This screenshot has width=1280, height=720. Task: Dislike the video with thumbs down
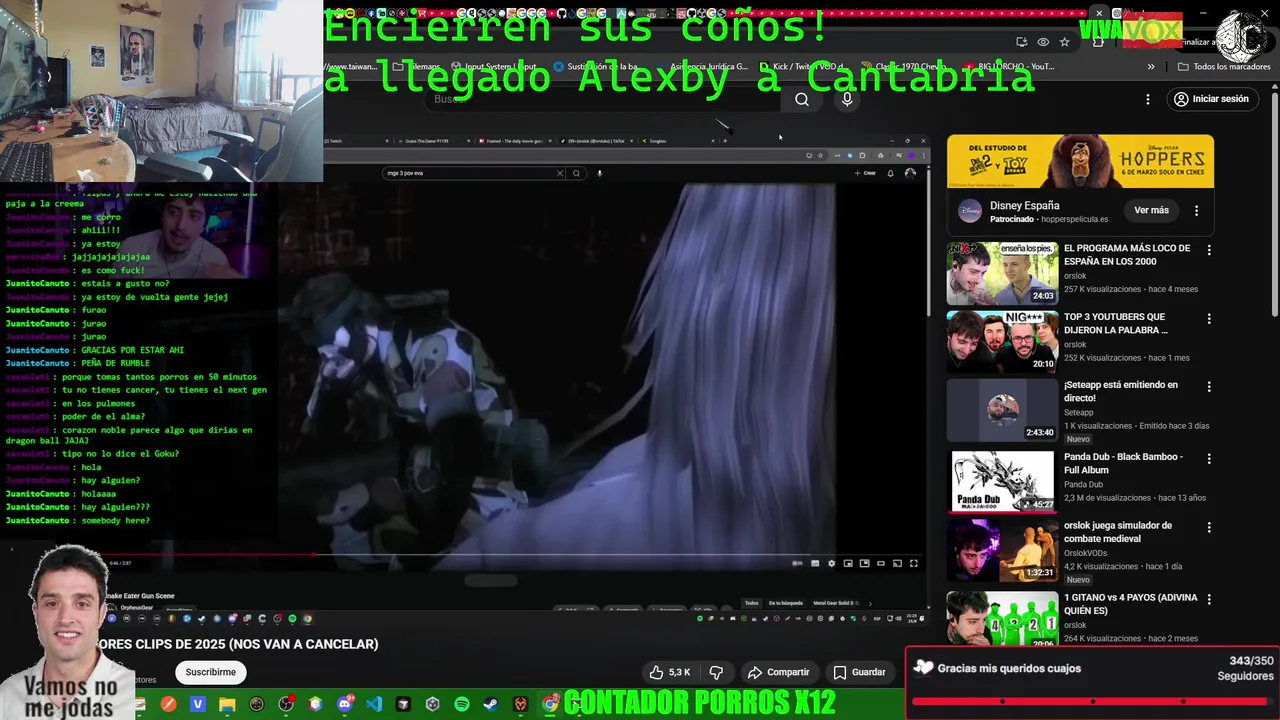click(716, 672)
